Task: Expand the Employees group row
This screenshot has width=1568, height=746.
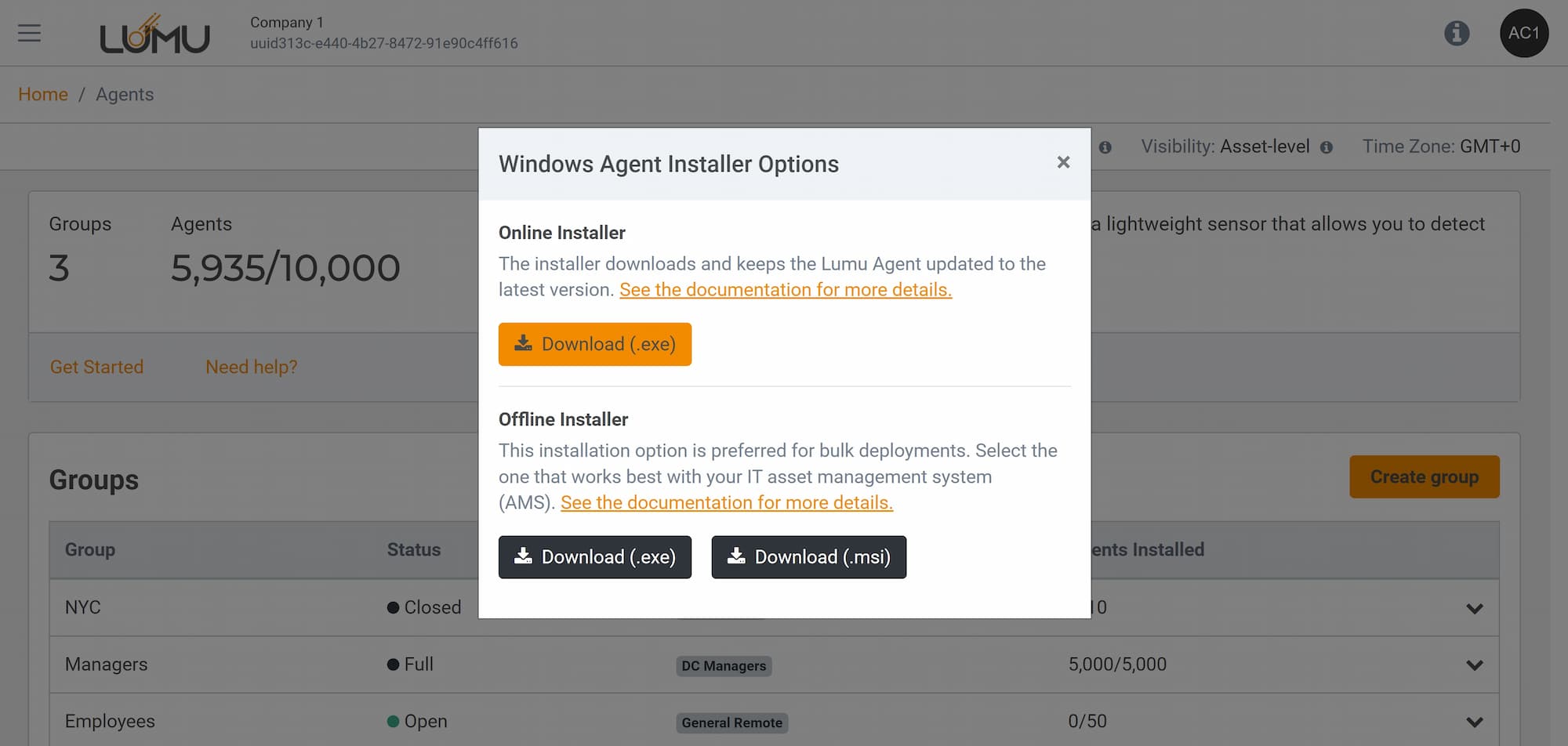Action: click(1475, 720)
